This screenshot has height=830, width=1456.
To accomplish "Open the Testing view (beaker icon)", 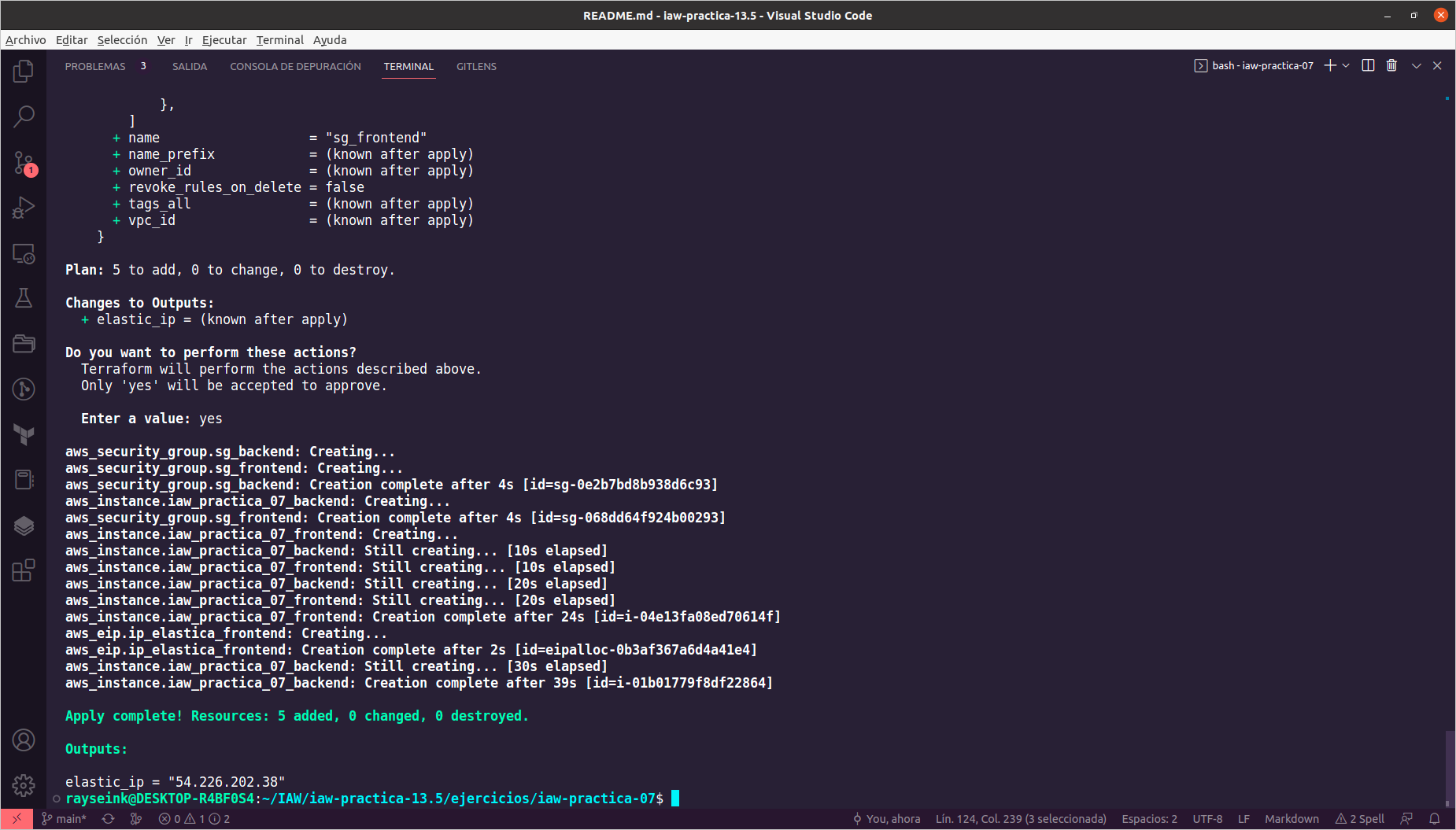I will tap(24, 297).
